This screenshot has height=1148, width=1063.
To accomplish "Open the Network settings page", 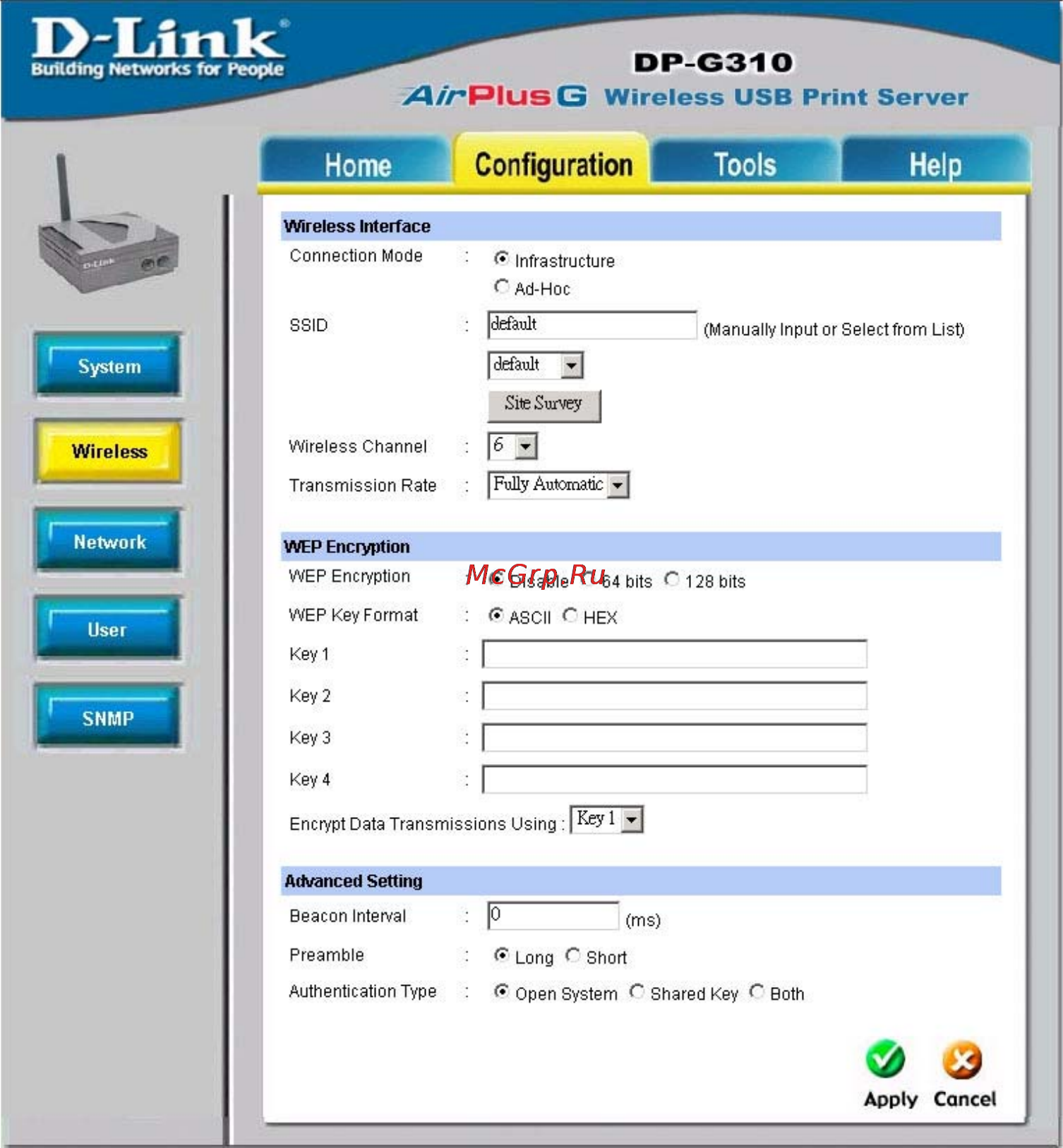I will (108, 540).
